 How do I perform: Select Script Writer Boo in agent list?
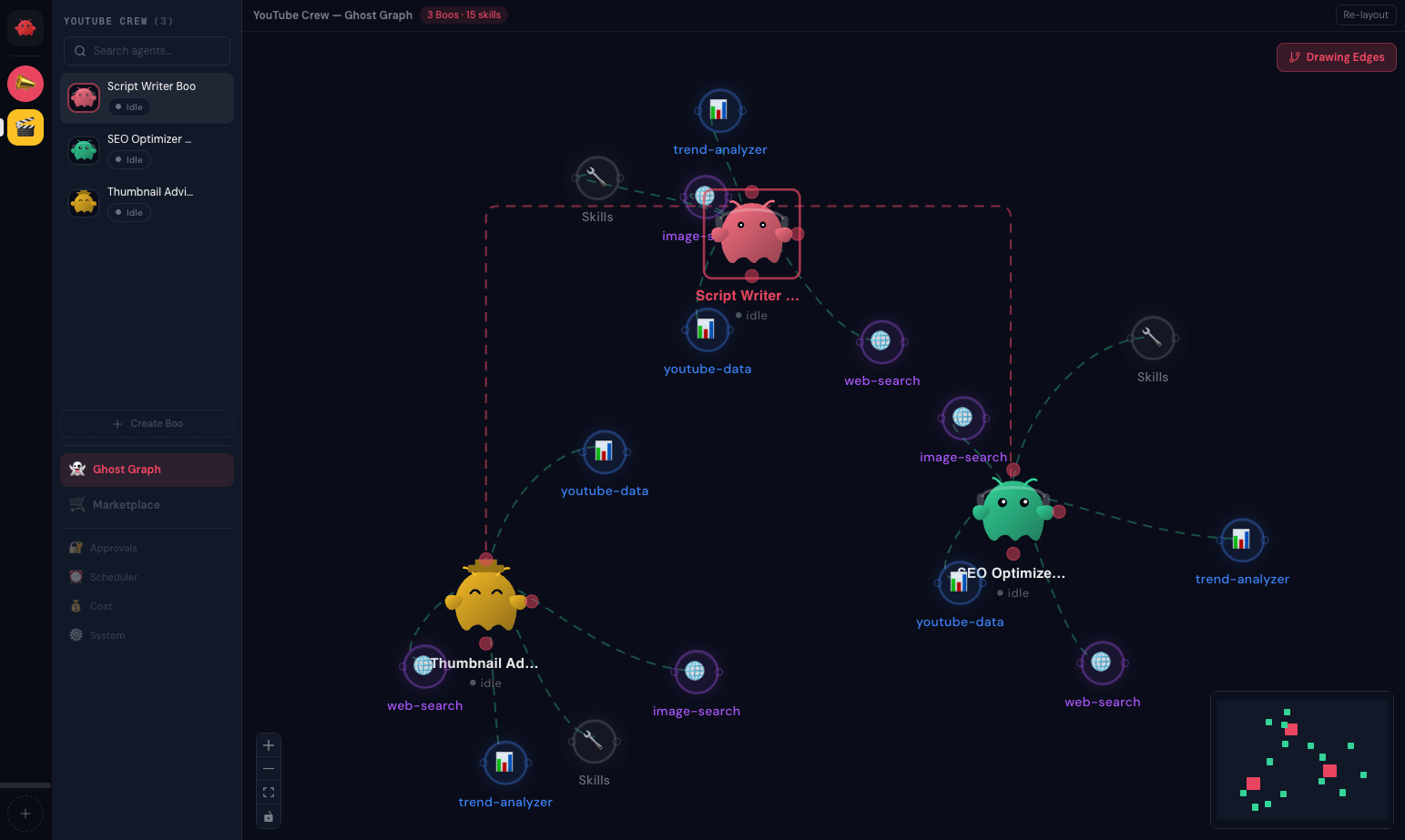coord(147,97)
